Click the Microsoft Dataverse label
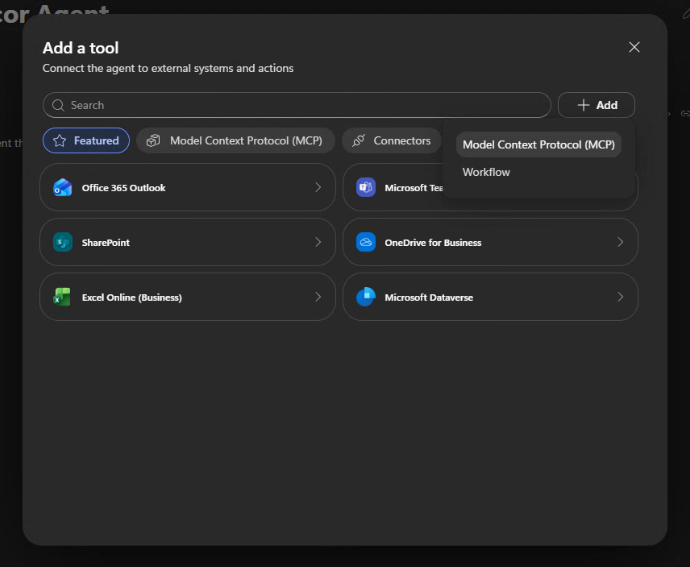Screen dimensions: 690x567 [x=429, y=298]
